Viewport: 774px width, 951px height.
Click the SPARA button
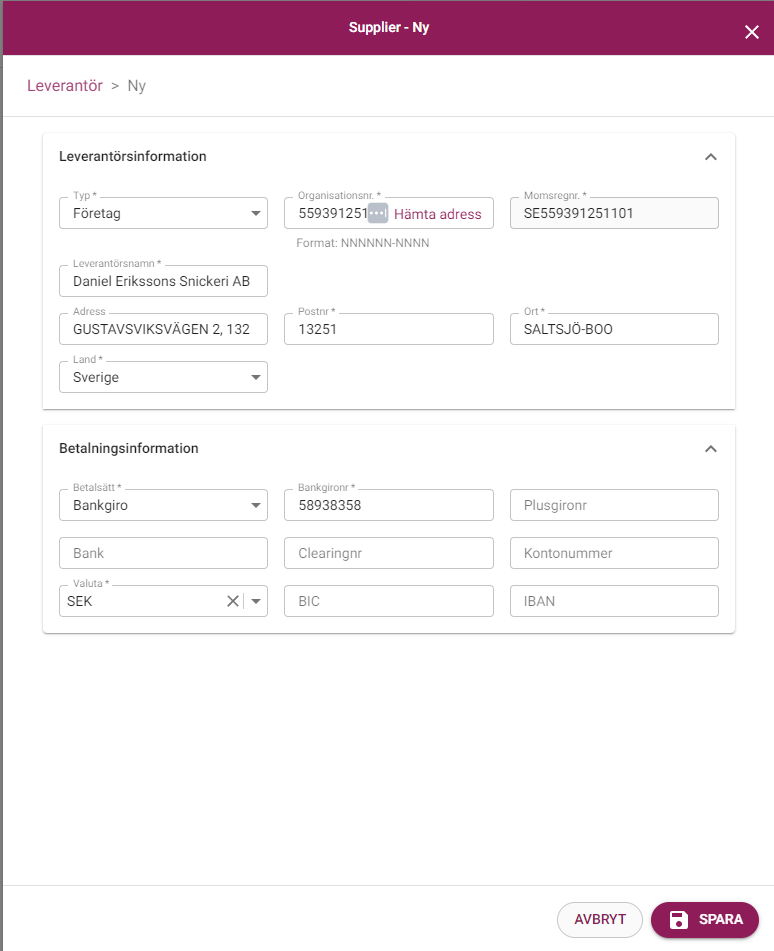(x=705, y=919)
